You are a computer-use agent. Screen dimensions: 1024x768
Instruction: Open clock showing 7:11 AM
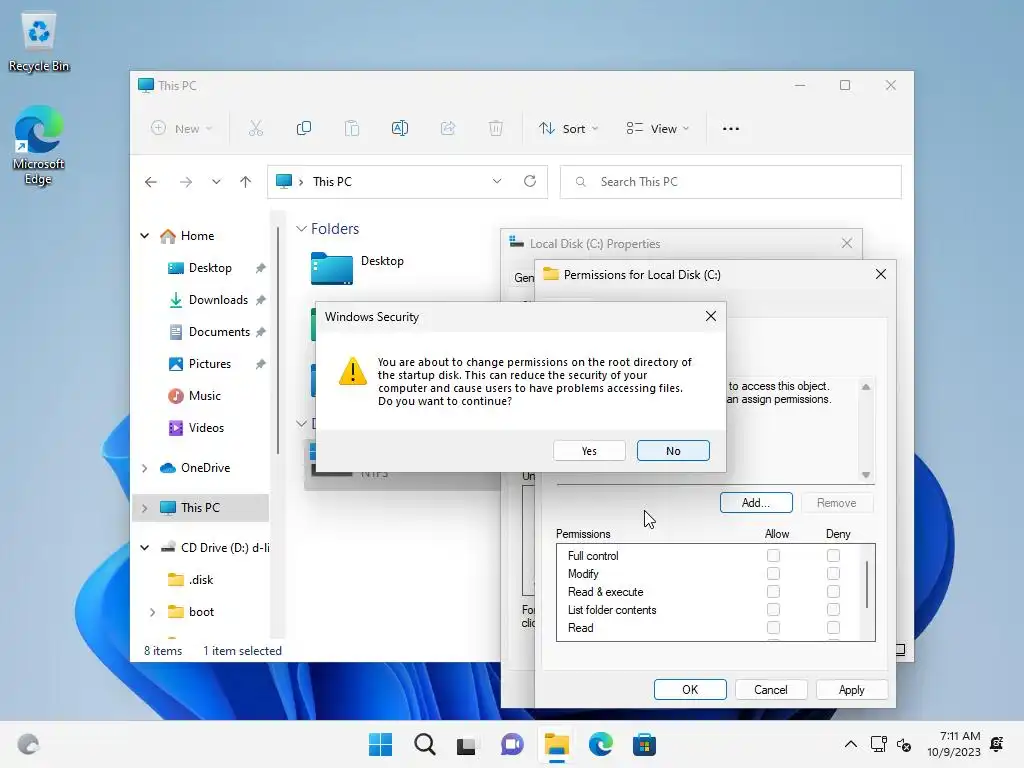(x=953, y=744)
